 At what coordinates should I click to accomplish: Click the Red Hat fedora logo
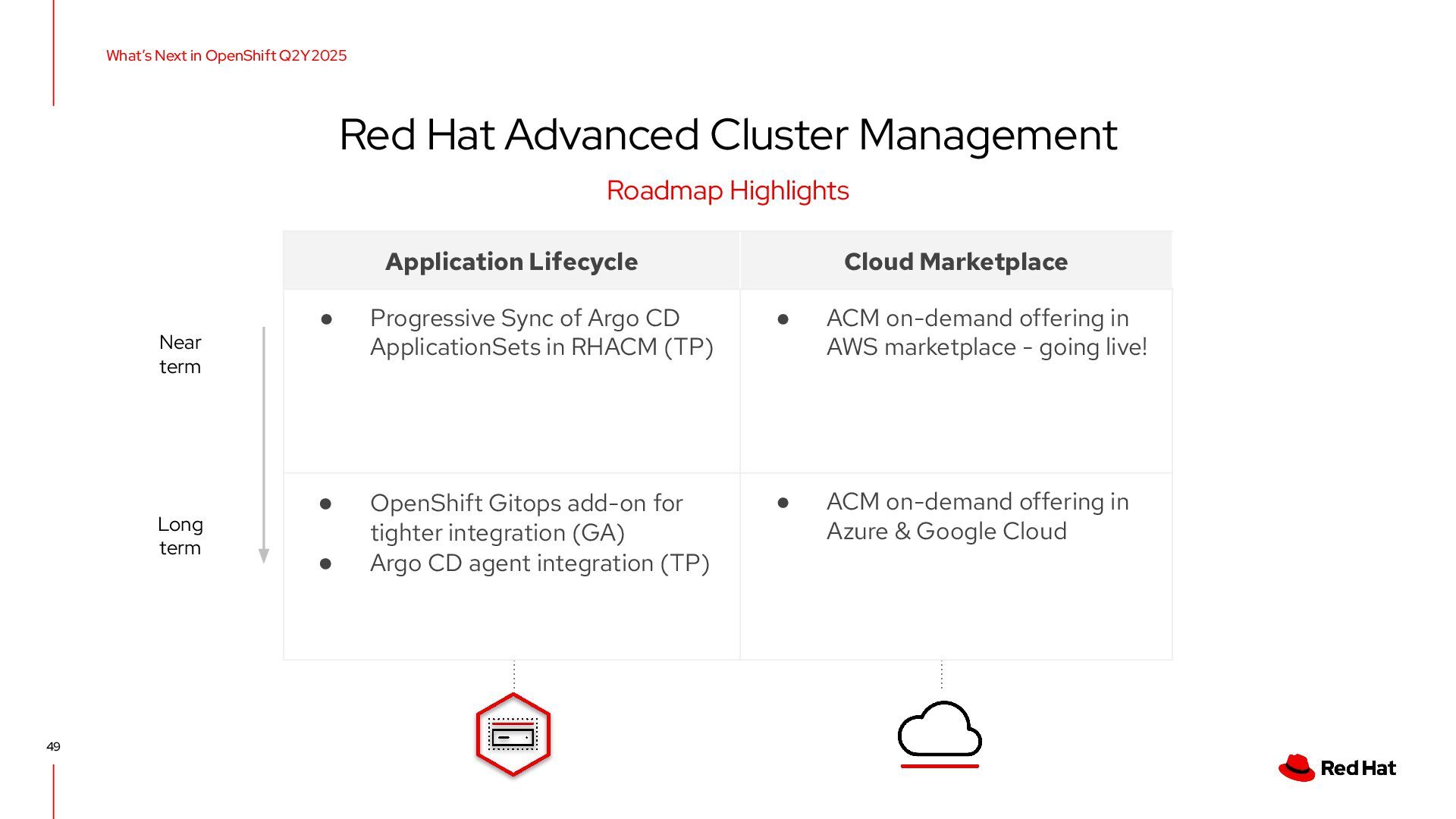1297,767
